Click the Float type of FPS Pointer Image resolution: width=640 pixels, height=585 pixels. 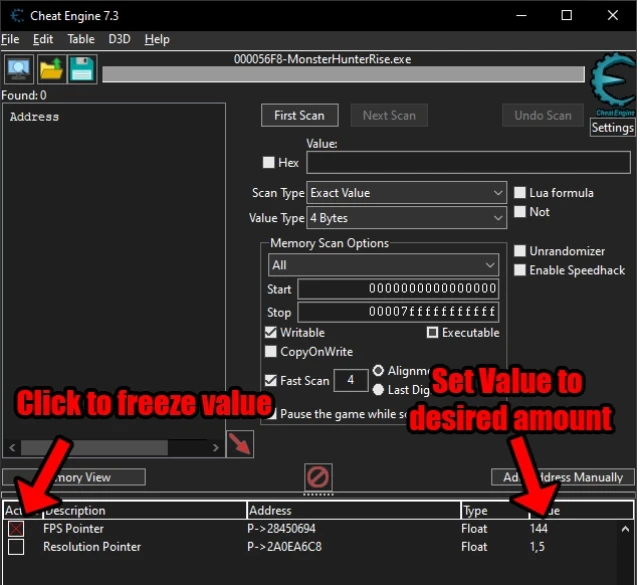point(474,529)
